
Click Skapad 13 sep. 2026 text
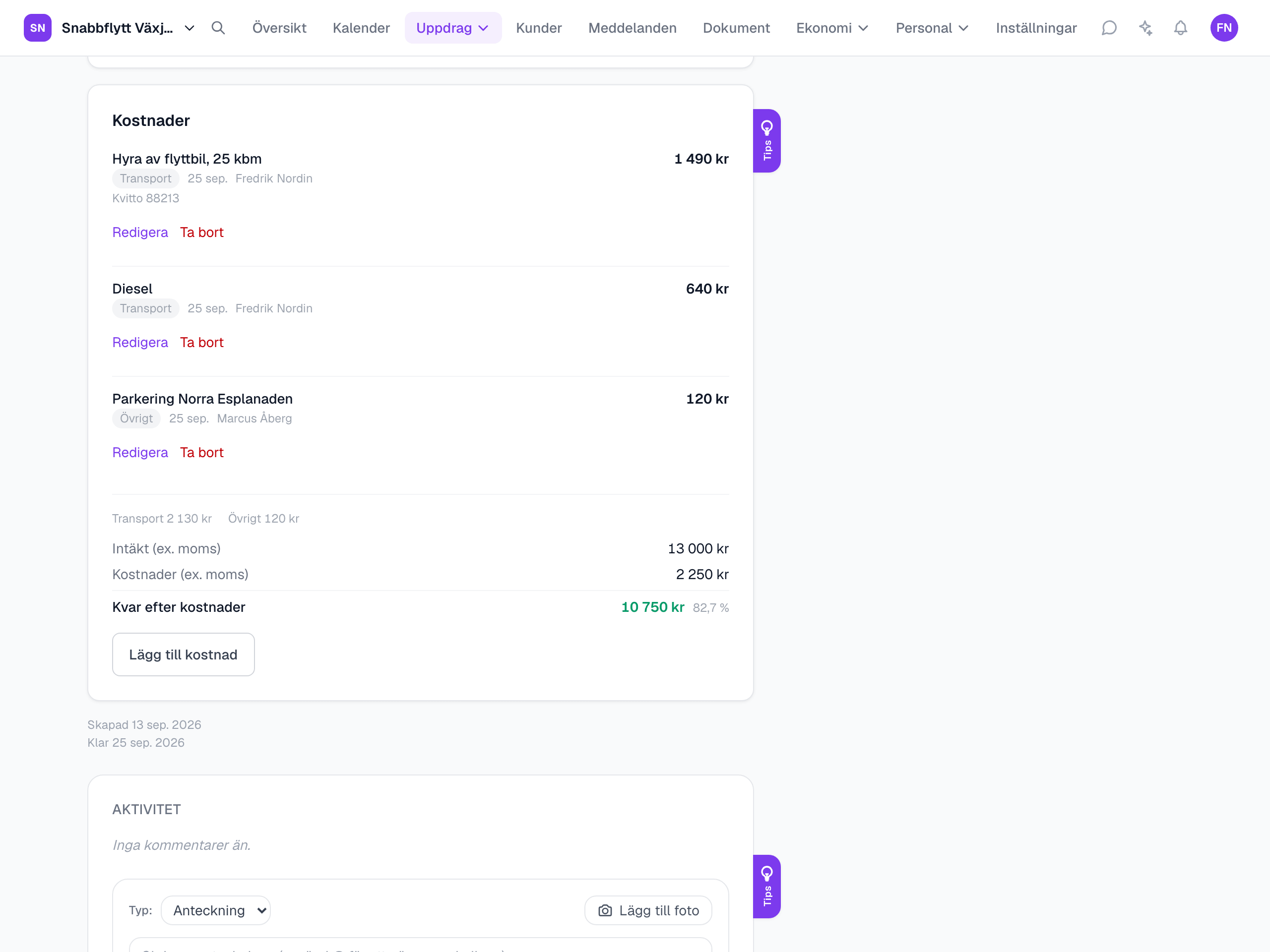click(x=144, y=725)
